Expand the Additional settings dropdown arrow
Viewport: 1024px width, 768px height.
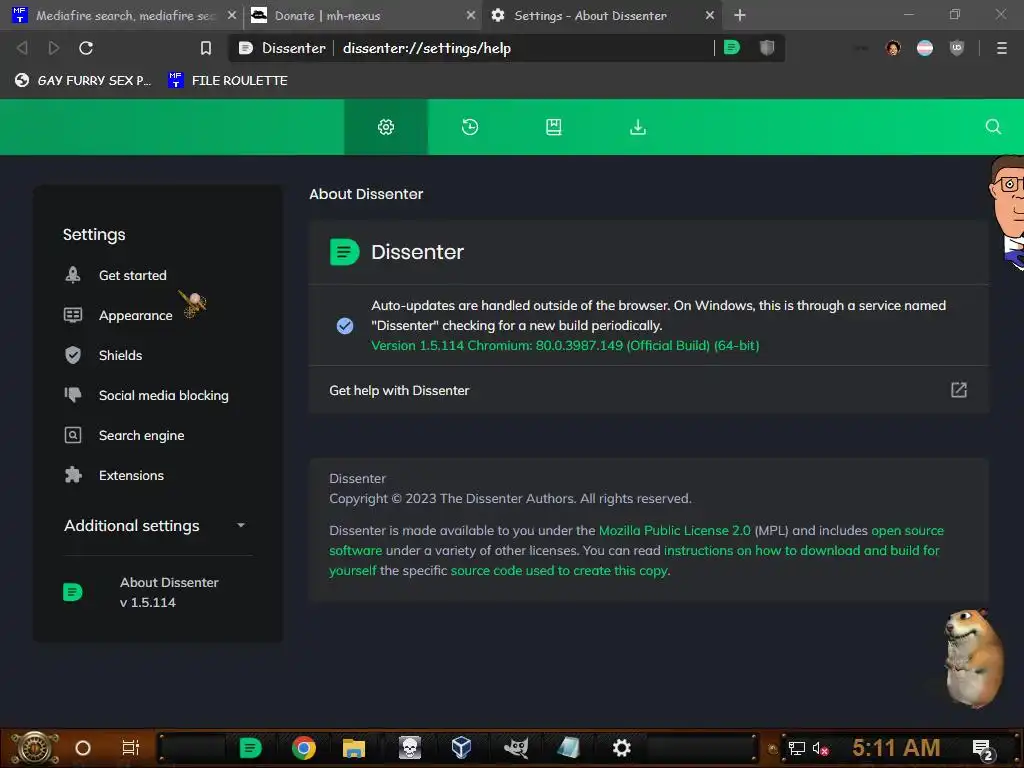point(241,525)
